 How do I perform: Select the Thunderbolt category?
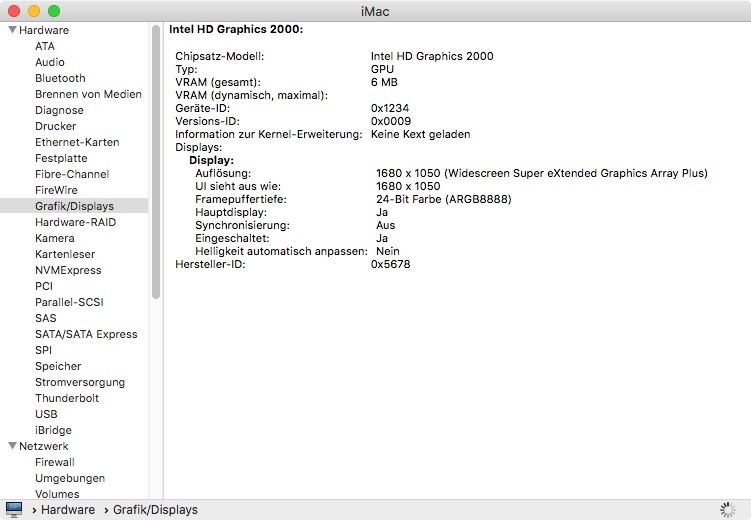pyautogui.click(x=67, y=398)
